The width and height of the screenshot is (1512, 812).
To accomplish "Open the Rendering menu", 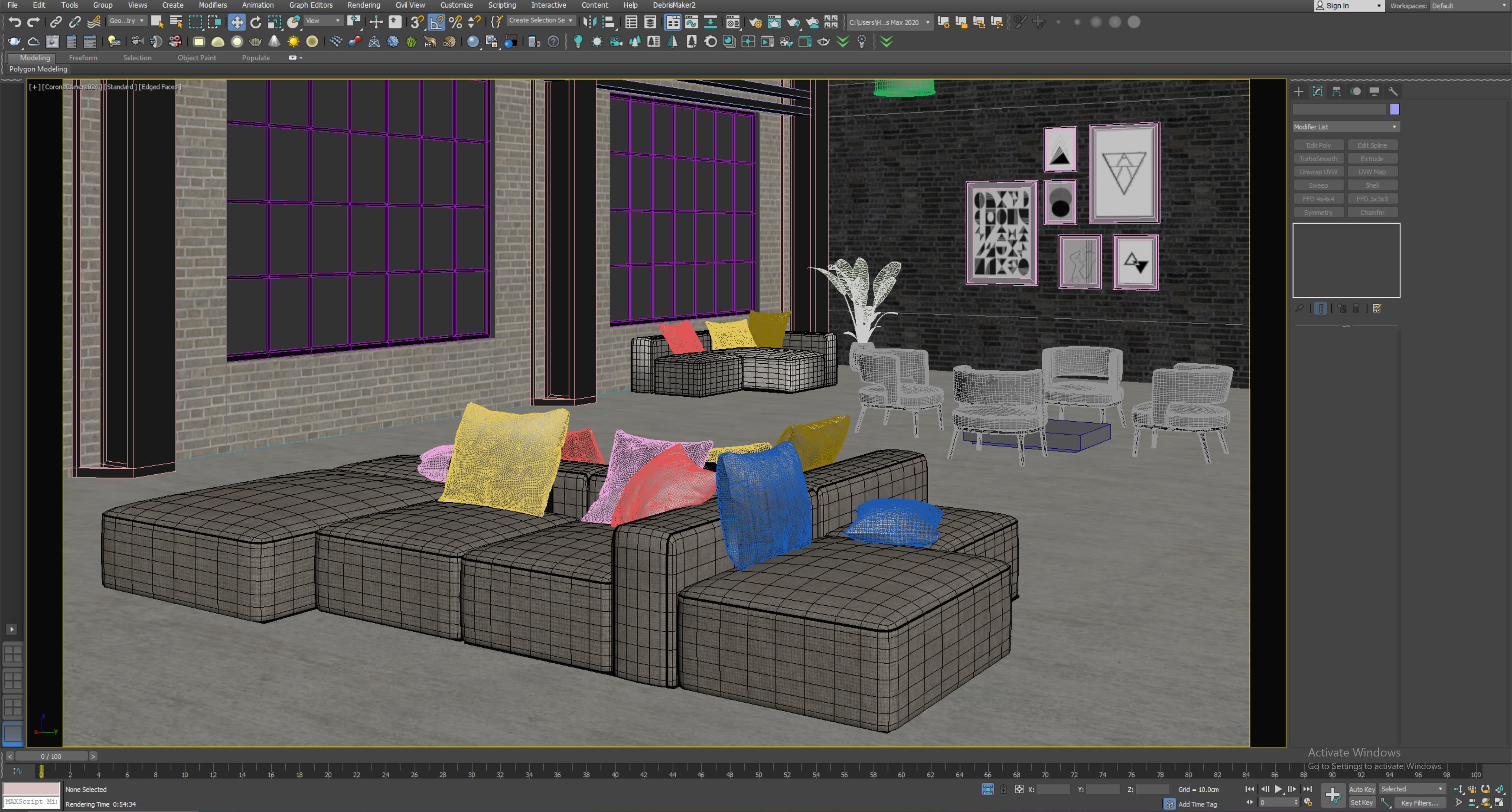I will click(x=363, y=5).
